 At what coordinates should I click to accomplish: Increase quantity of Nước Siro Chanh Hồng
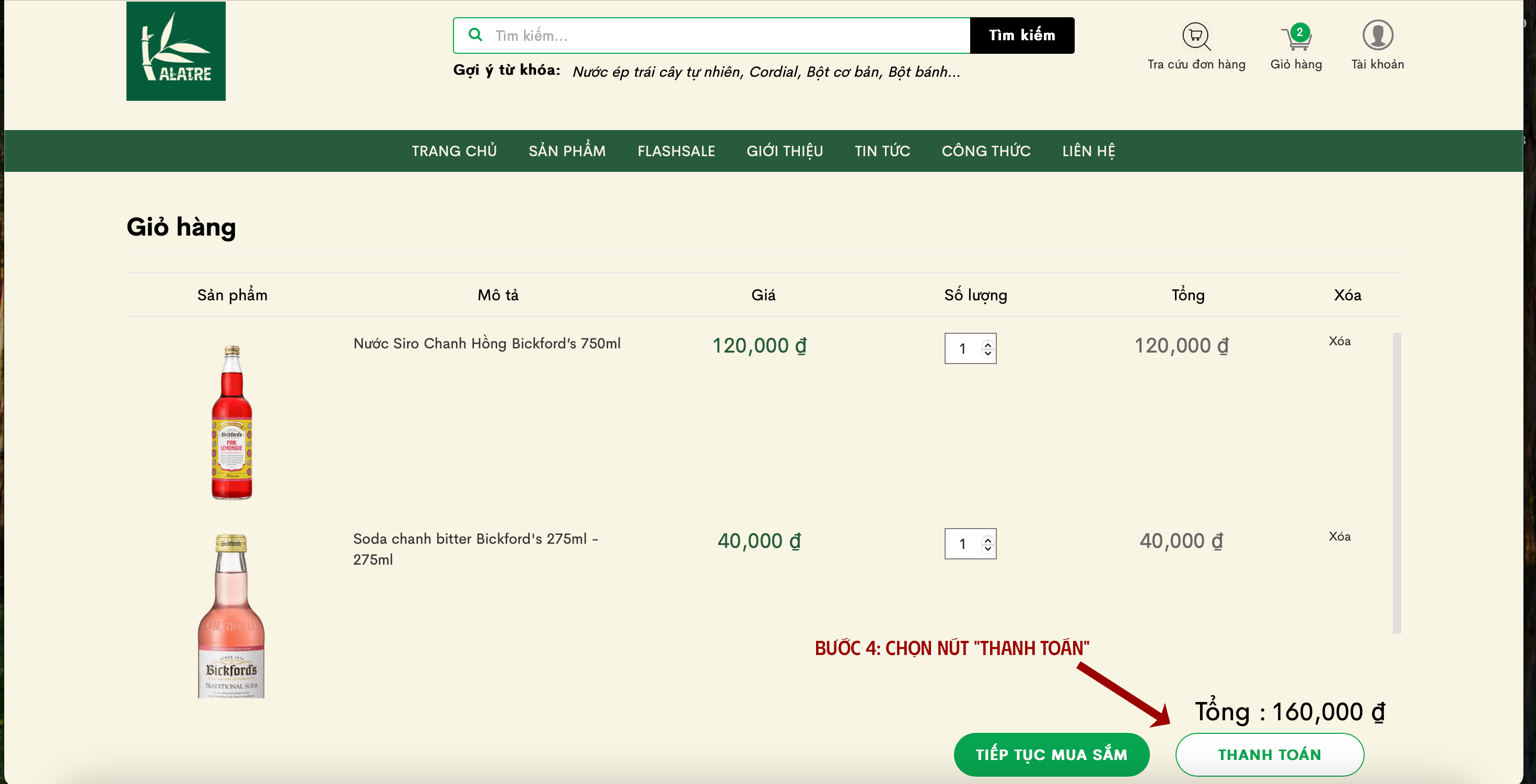(x=988, y=344)
